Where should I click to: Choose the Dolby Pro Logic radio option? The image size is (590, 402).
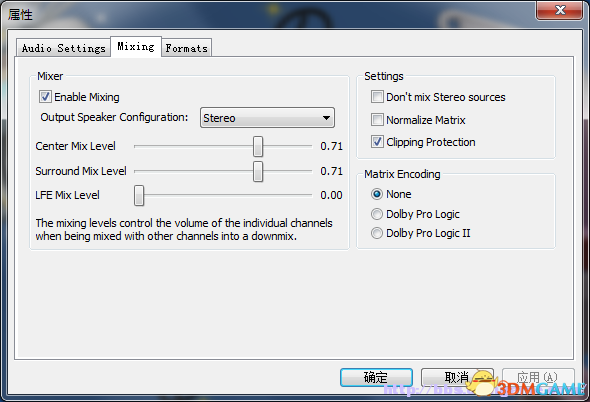[x=377, y=214]
